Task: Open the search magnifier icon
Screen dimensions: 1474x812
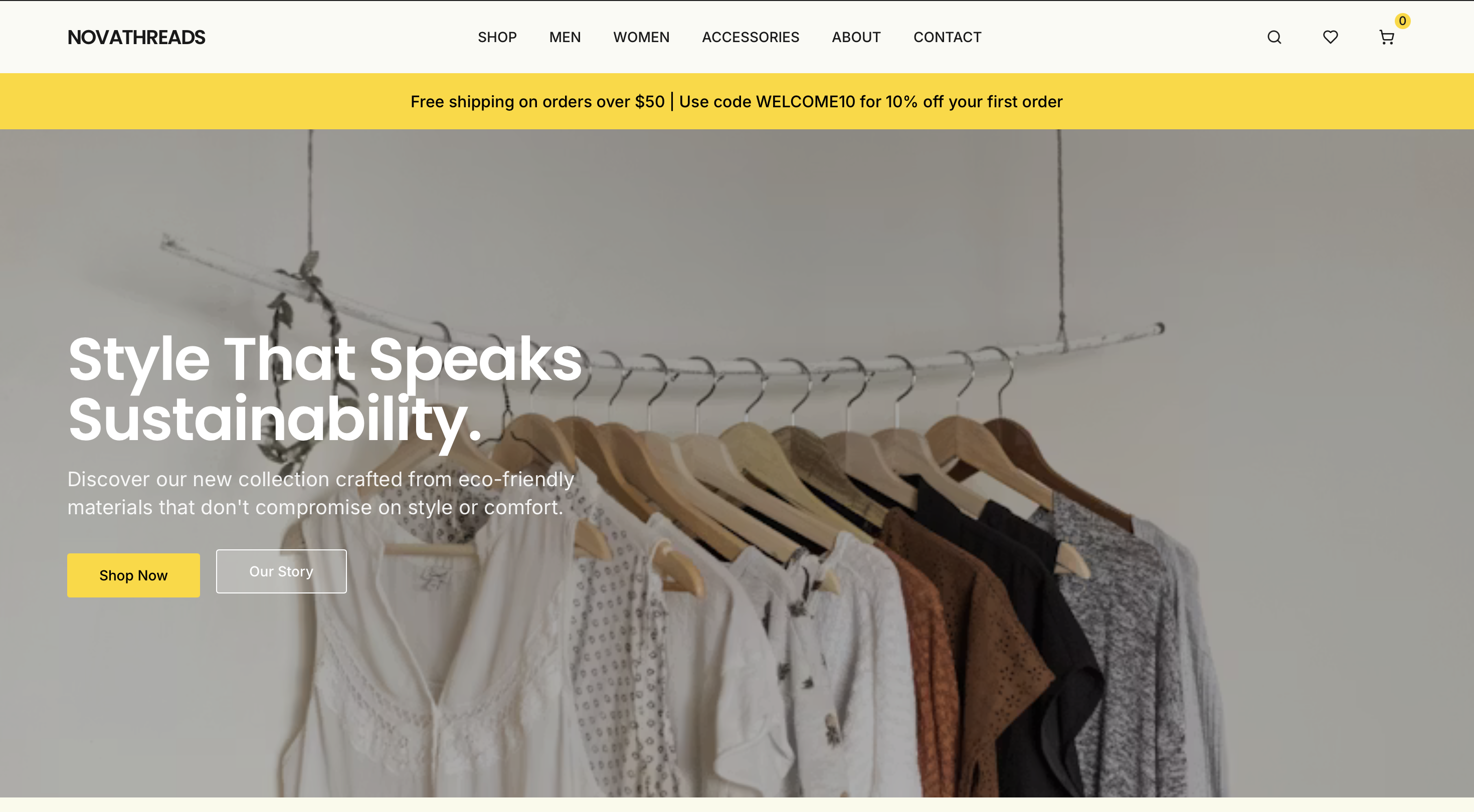Action: click(1274, 37)
